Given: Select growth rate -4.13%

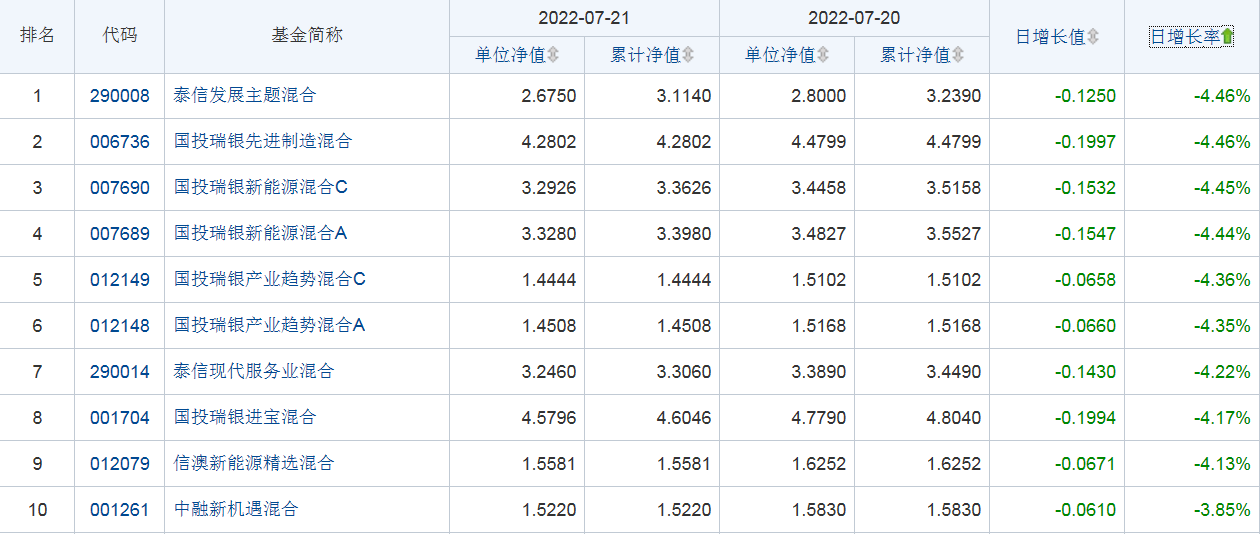Looking at the screenshot, I should tap(1222, 464).
